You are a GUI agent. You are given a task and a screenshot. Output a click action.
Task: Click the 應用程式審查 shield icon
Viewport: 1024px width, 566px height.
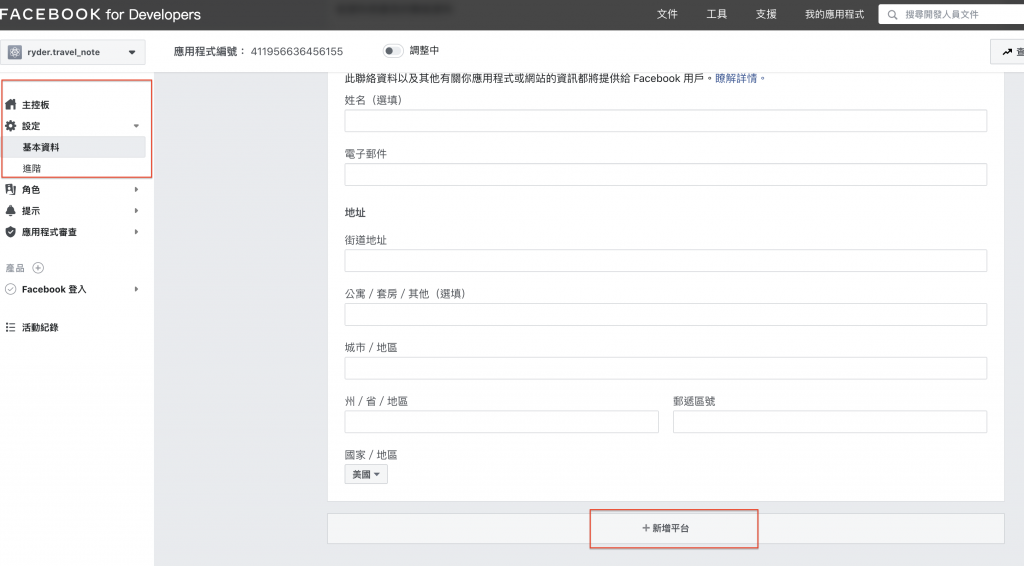tap(10, 232)
